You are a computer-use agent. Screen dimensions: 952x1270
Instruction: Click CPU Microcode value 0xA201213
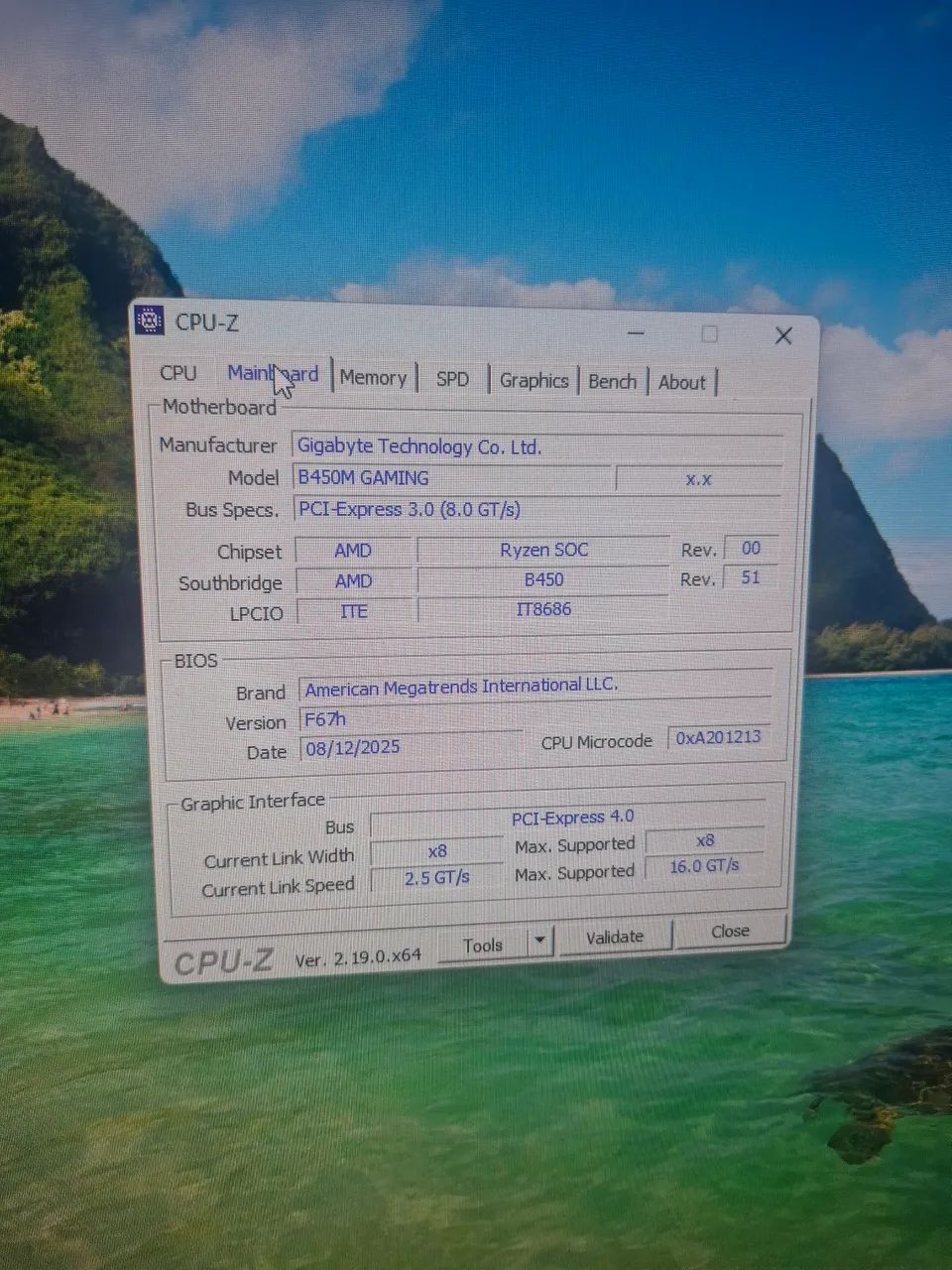tap(719, 737)
